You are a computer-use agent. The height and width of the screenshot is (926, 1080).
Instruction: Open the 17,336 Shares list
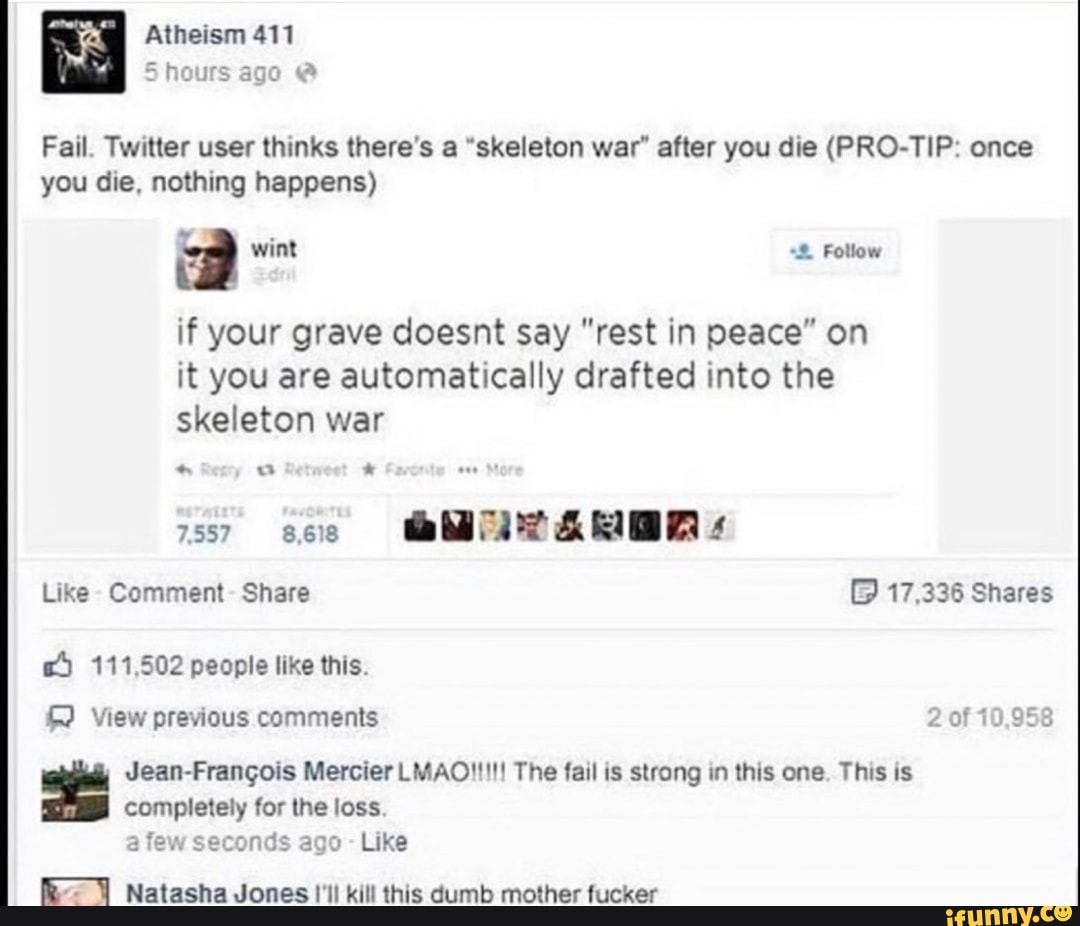pos(952,593)
